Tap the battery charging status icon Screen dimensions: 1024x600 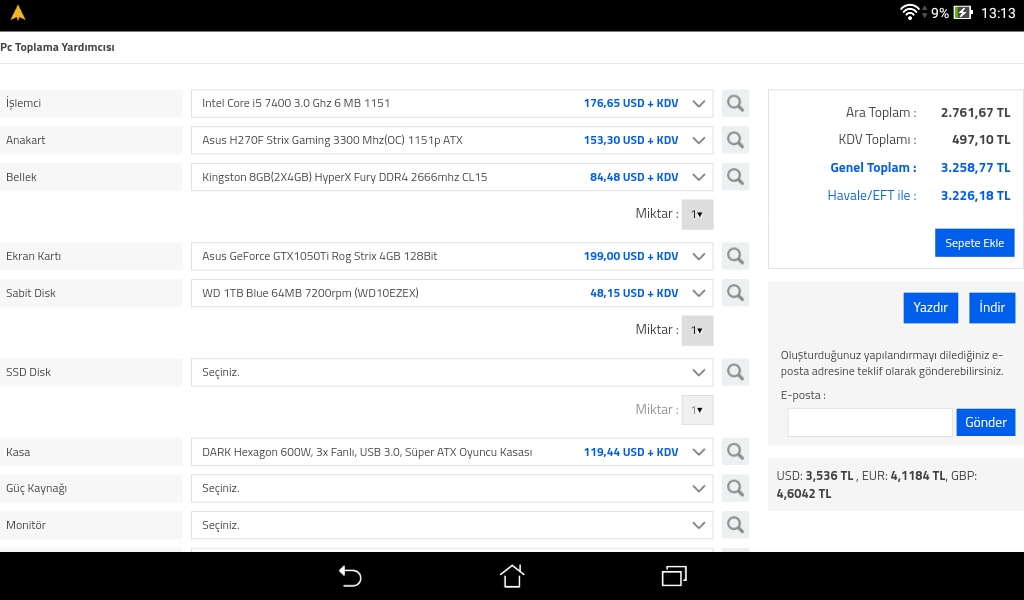(963, 12)
